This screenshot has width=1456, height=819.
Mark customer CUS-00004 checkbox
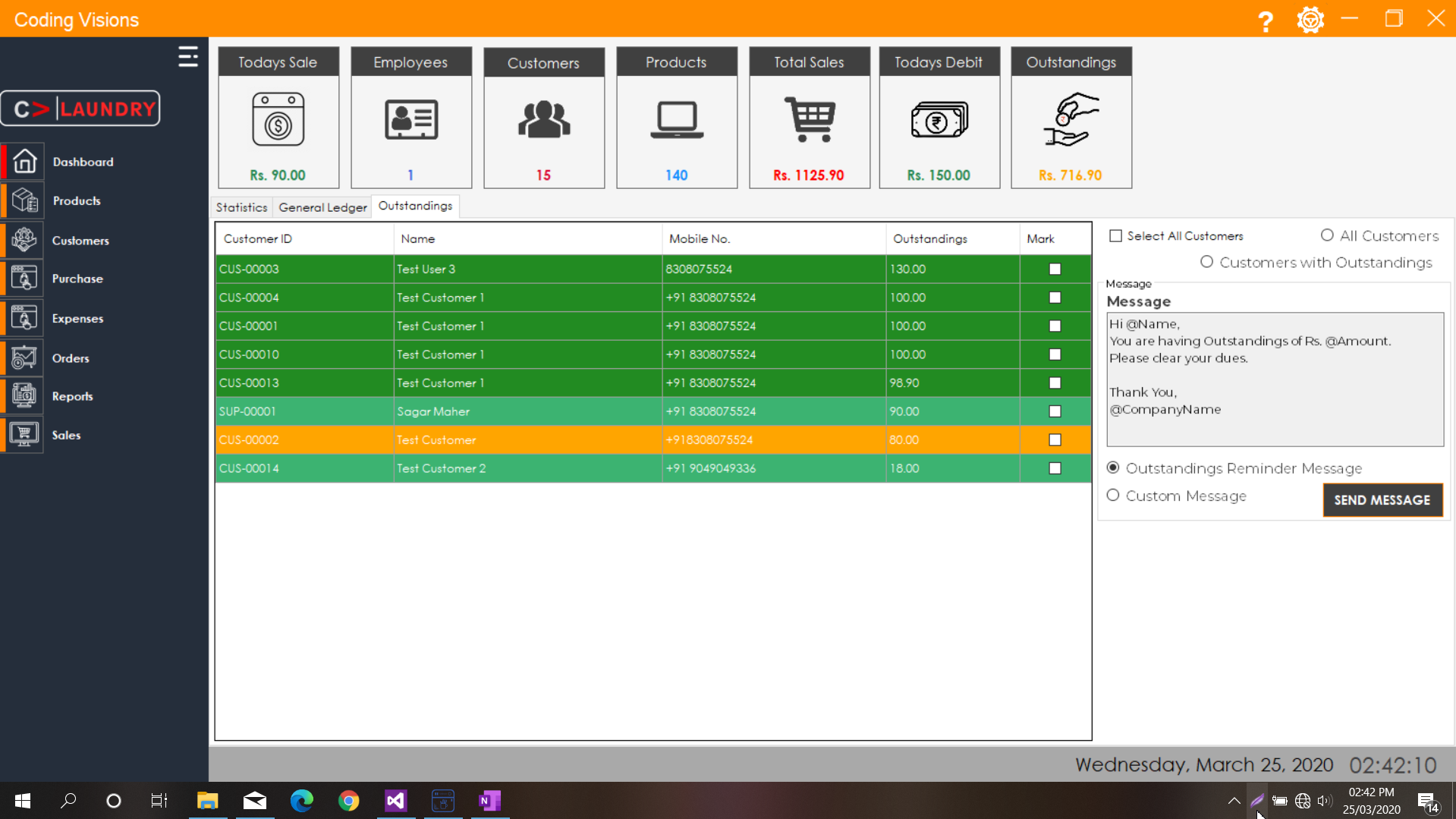[1055, 298]
